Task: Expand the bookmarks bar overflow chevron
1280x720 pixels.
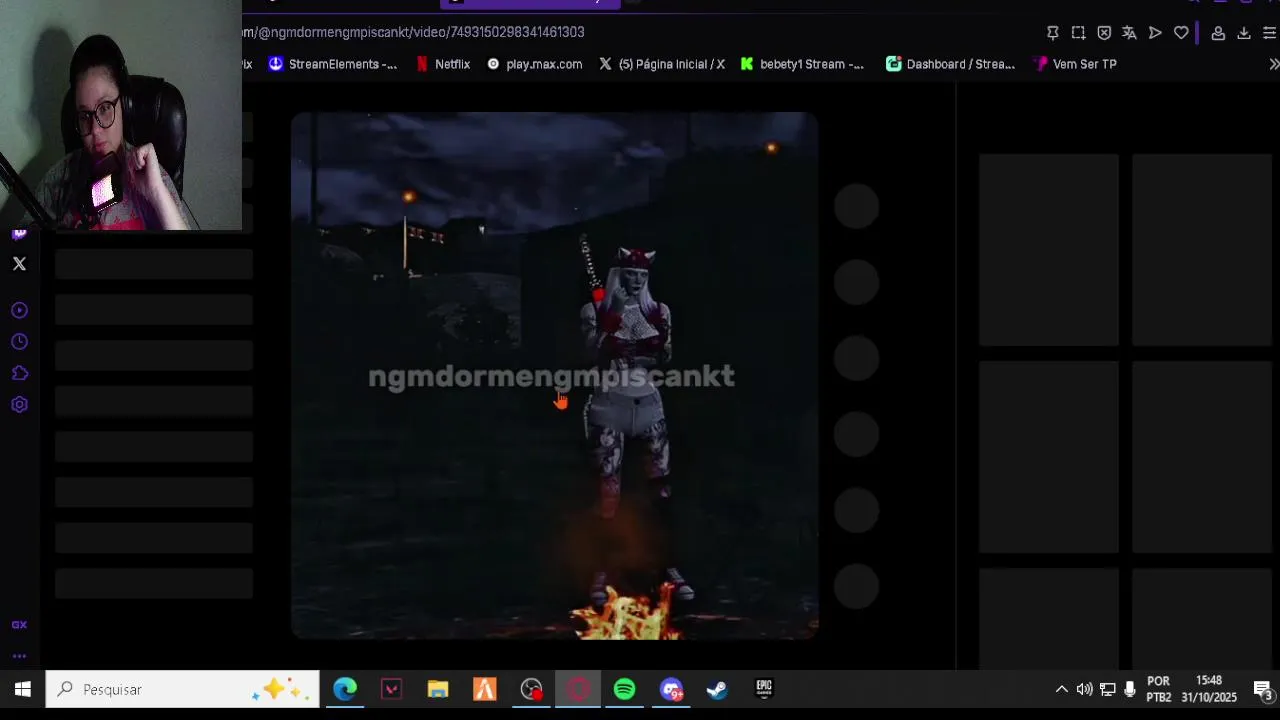Action: tap(1273, 64)
